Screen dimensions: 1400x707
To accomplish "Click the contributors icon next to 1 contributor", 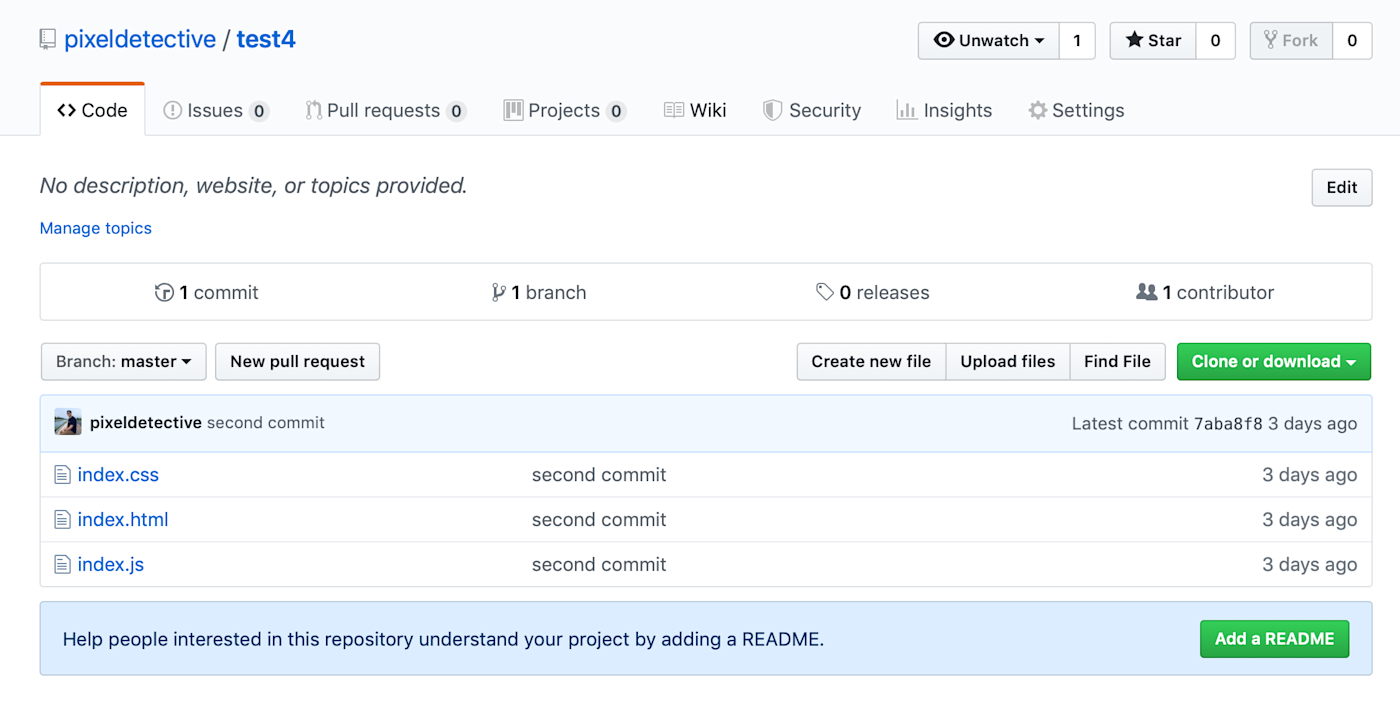I will click(1146, 292).
